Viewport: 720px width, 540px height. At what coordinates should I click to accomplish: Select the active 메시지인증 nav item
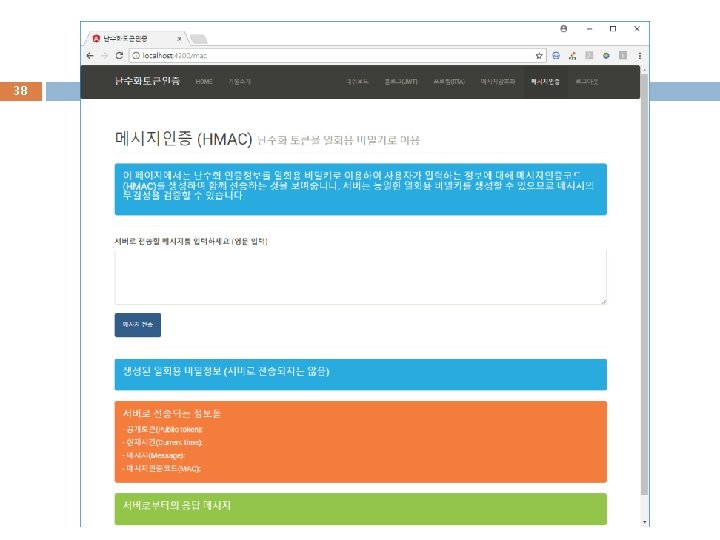tap(545, 82)
